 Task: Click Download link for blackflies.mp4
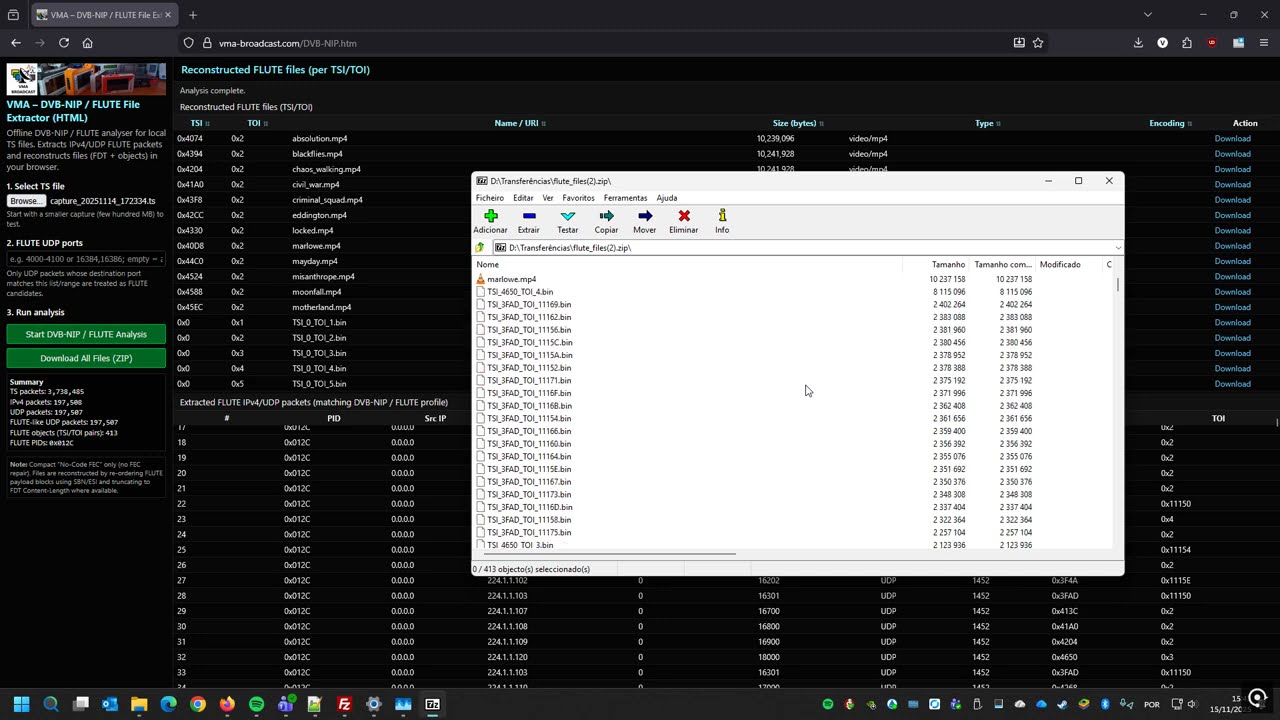(x=1232, y=154)
